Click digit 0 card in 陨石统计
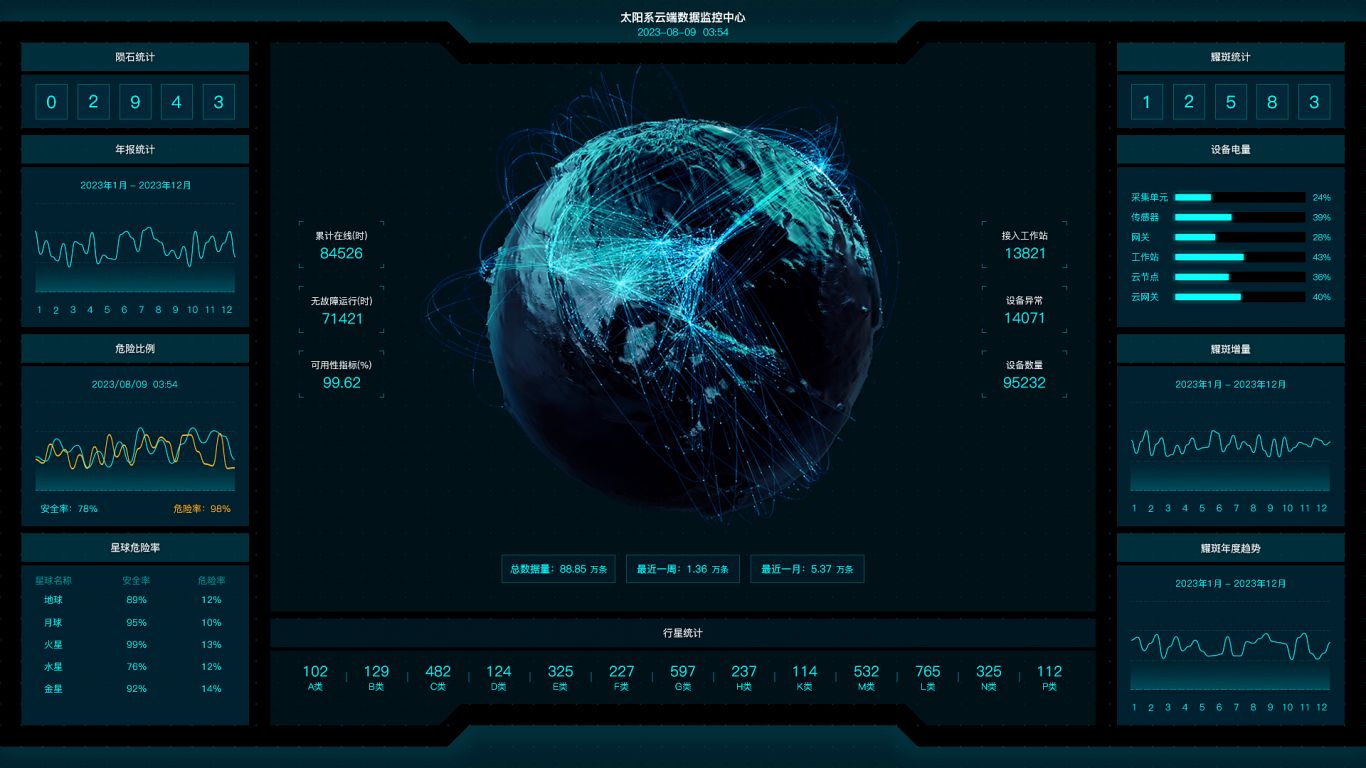Viewport: 1366px width, 768px height. pos(51,102)
